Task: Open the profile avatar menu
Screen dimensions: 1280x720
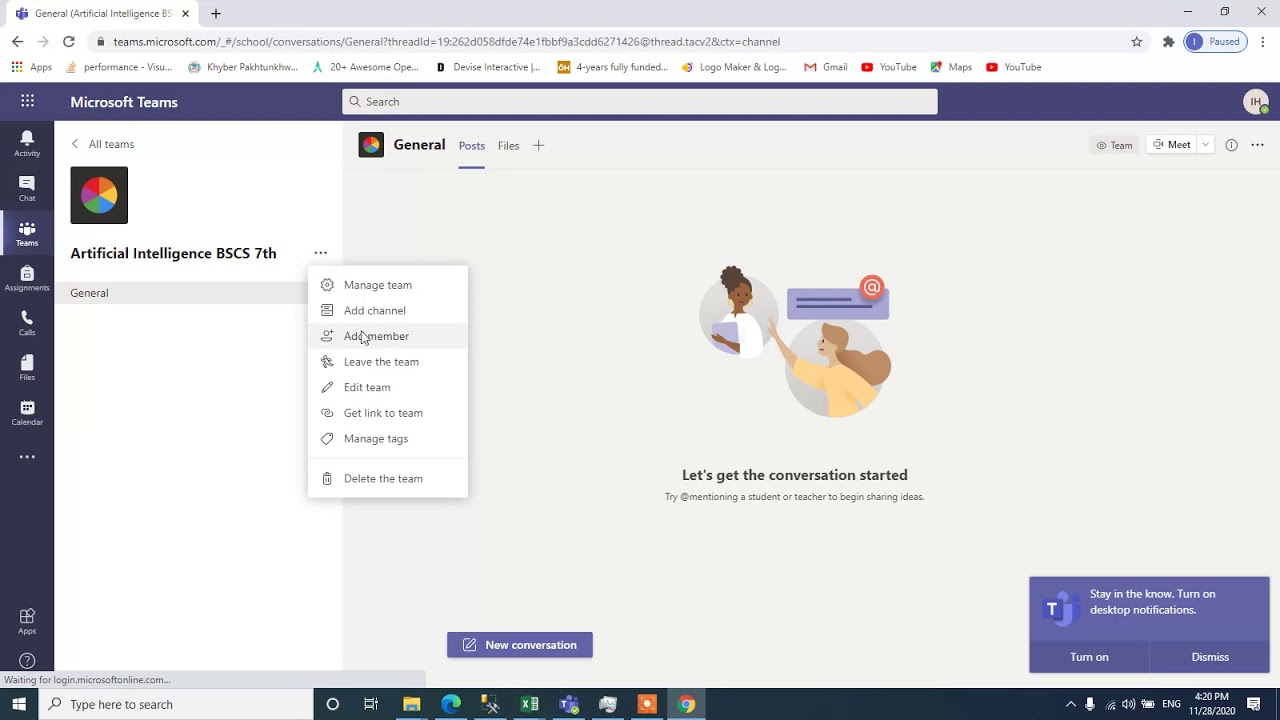Action: coord(1256,102)
